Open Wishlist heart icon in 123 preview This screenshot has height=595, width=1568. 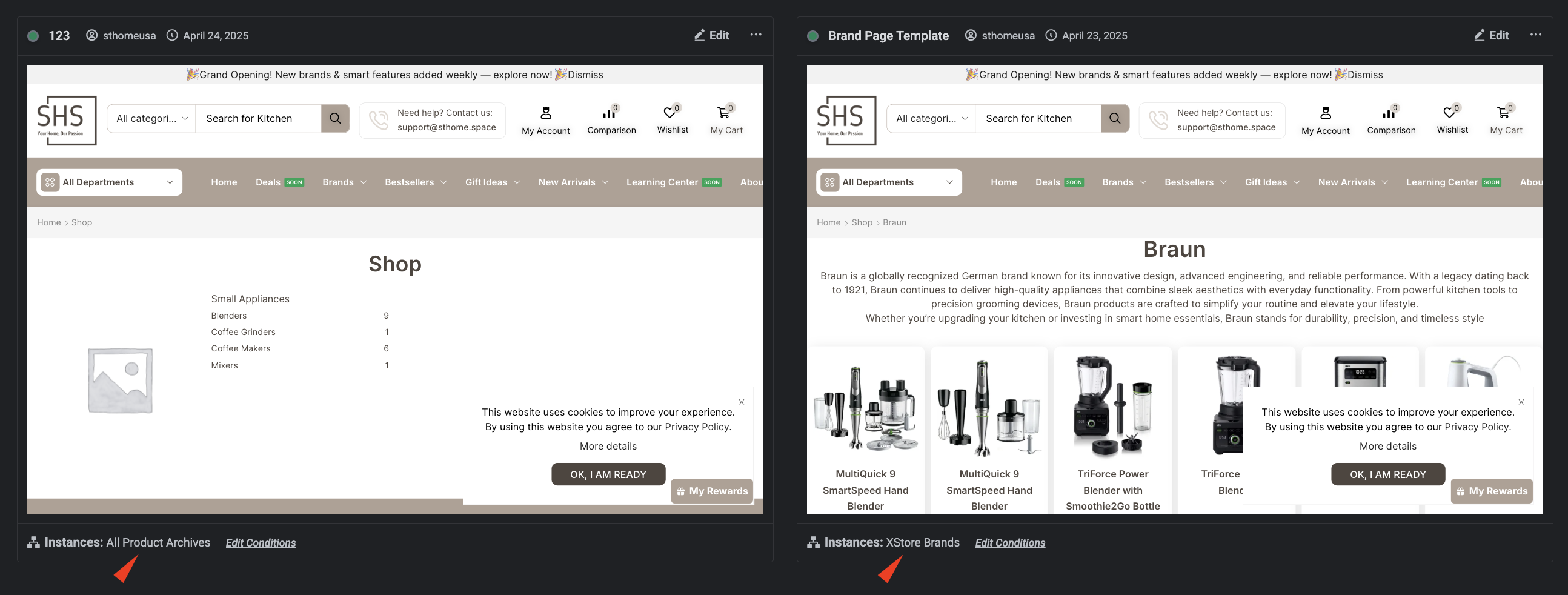(669, 113)
